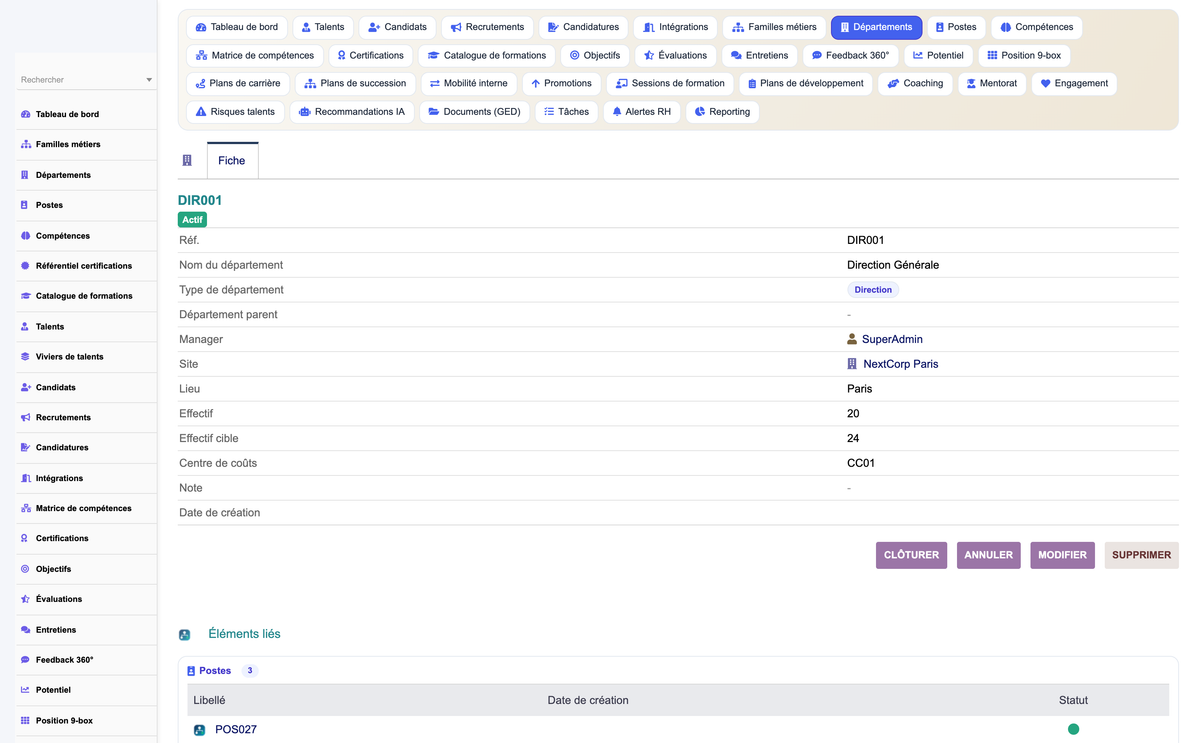The image size is (1200, 743).
Task: Open Feedback 360° in the sidebar
Action: (x=65, y=660)
